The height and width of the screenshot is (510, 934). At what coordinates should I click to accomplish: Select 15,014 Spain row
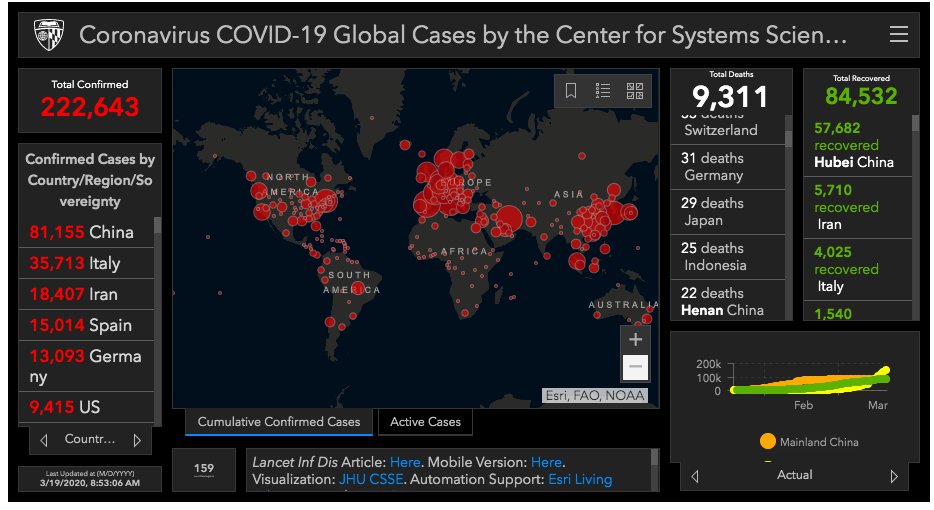click(86, 325)
